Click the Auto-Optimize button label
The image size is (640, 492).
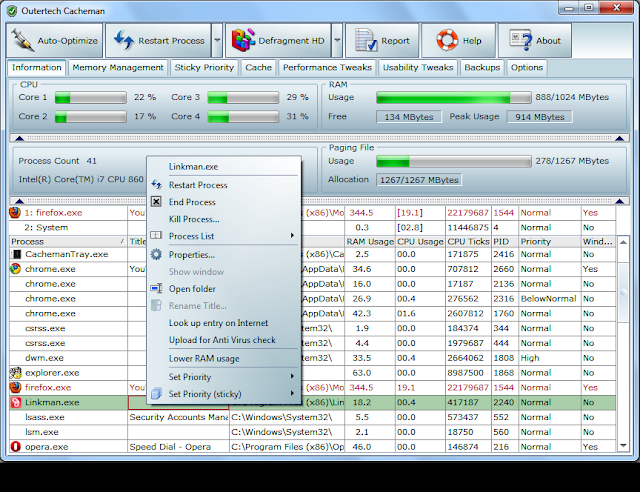[68, 41]
